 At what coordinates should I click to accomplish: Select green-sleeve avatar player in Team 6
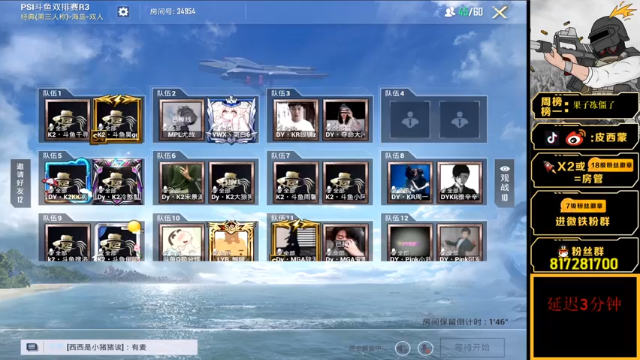pyautogui.click(x=182, y=182)
